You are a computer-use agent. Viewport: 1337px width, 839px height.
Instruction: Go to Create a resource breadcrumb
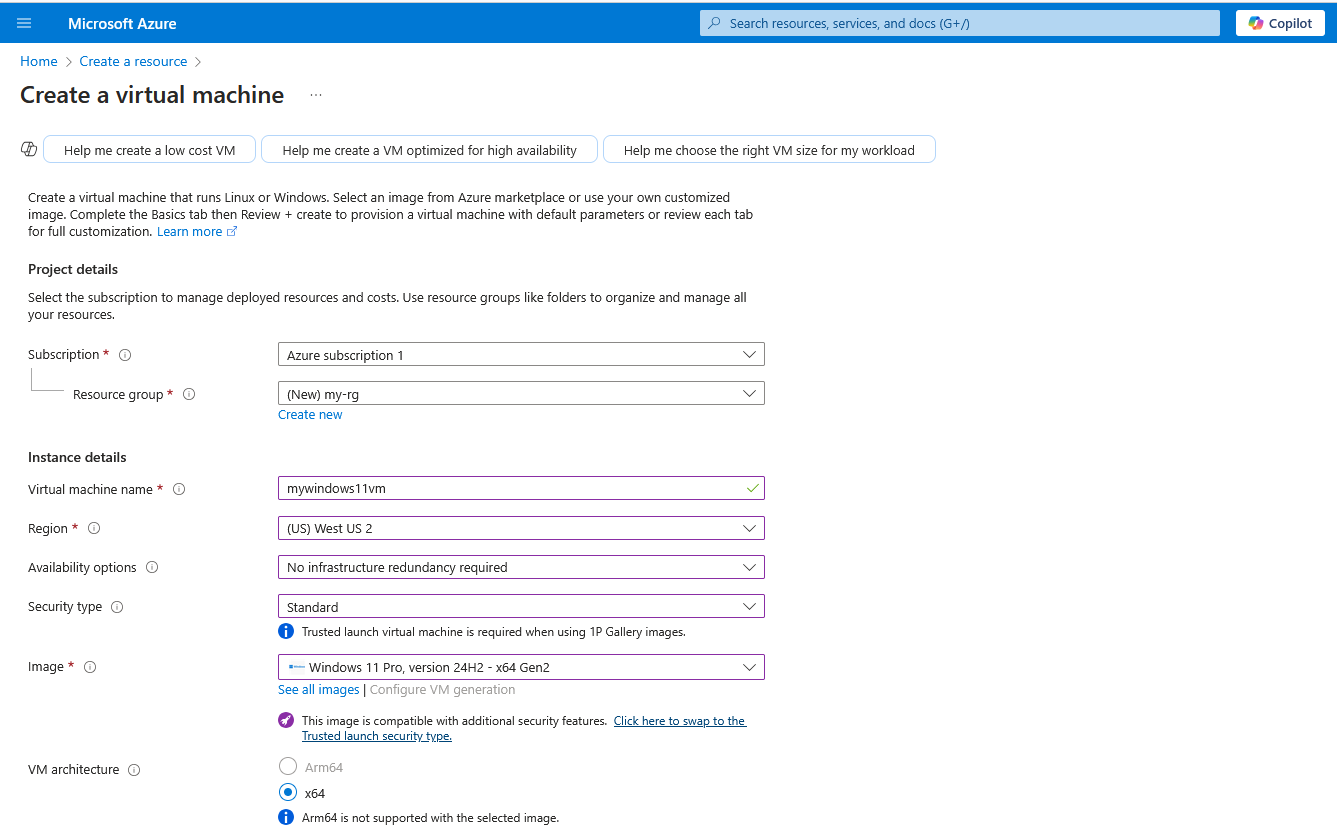(x=133, y=61)
